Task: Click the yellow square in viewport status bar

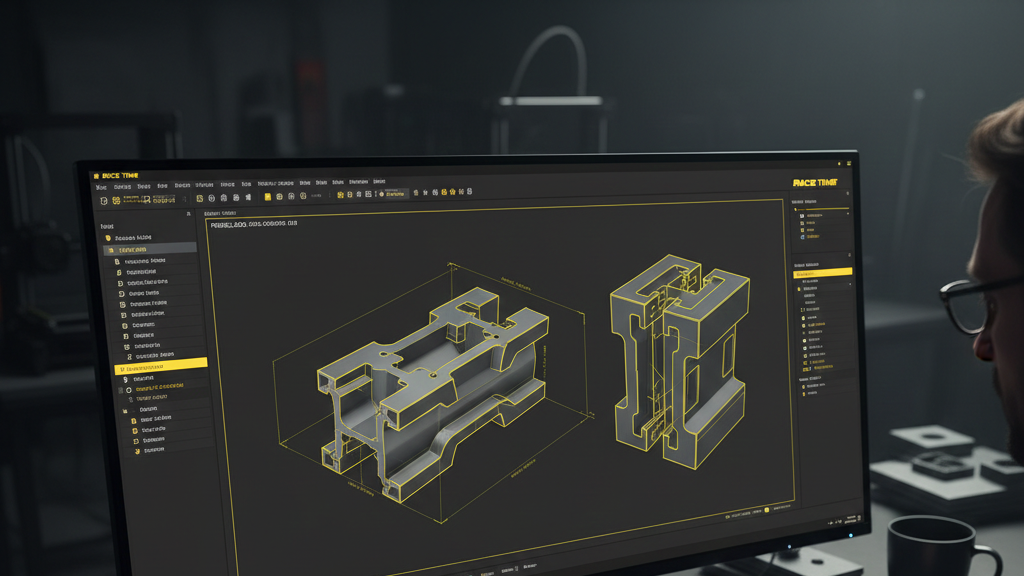Action: (767, 509)
